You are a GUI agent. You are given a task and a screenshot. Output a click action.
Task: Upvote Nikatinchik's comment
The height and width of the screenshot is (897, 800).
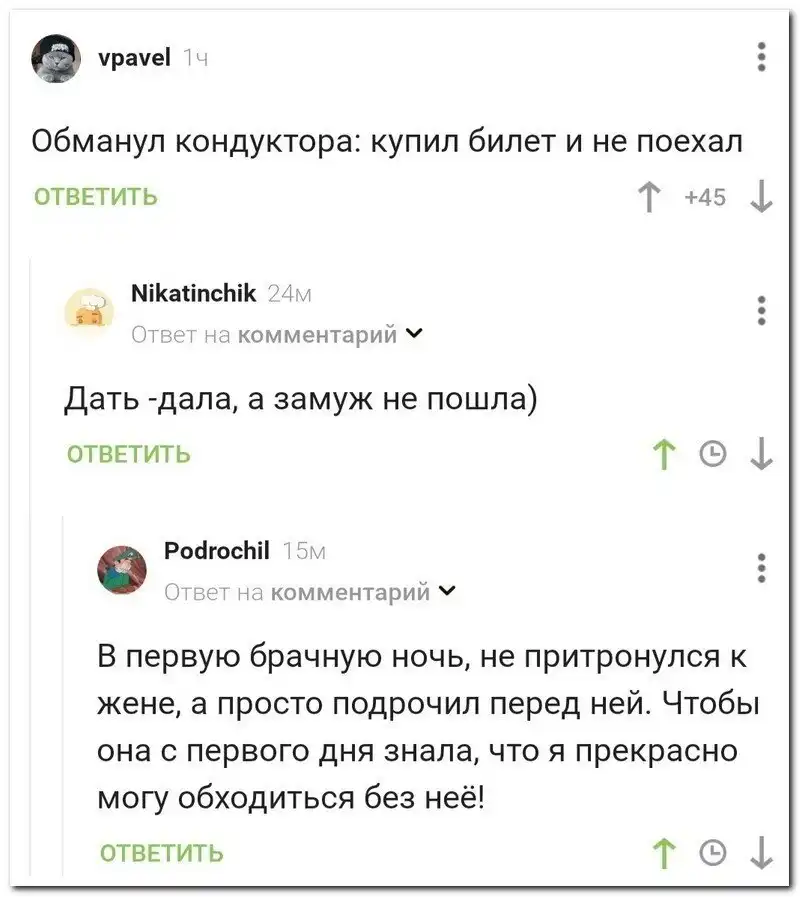[x=662, y=455]
